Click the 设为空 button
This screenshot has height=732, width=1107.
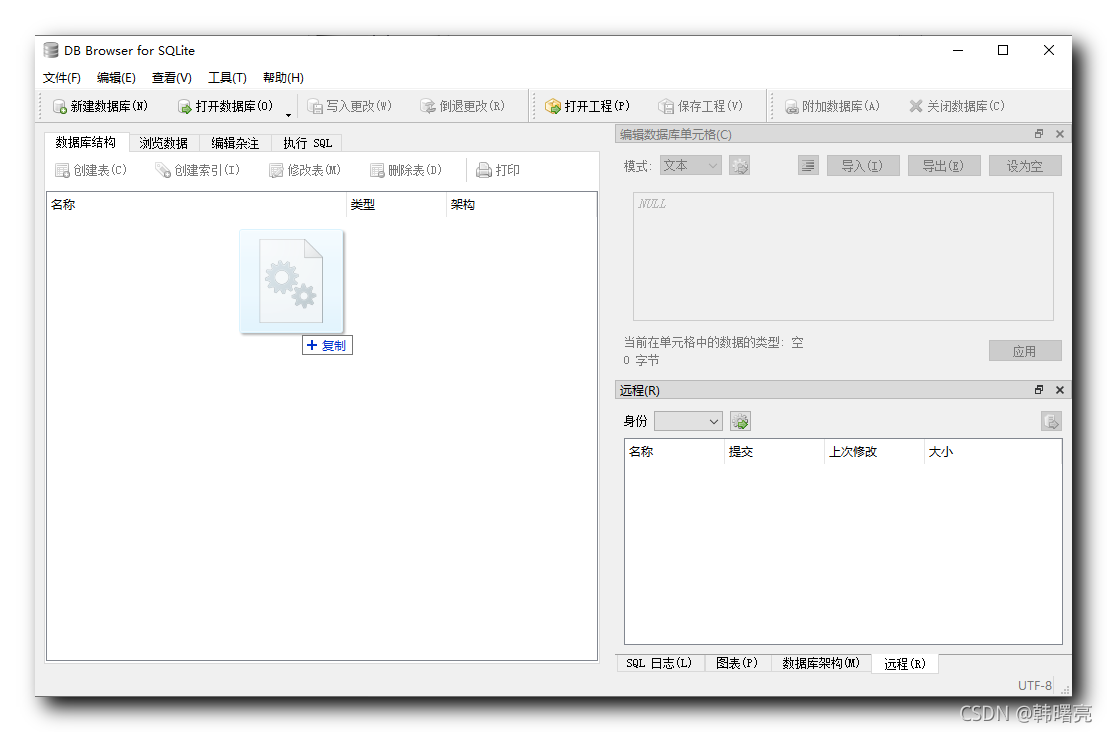pyautogui.click(x=1025, y=166)
